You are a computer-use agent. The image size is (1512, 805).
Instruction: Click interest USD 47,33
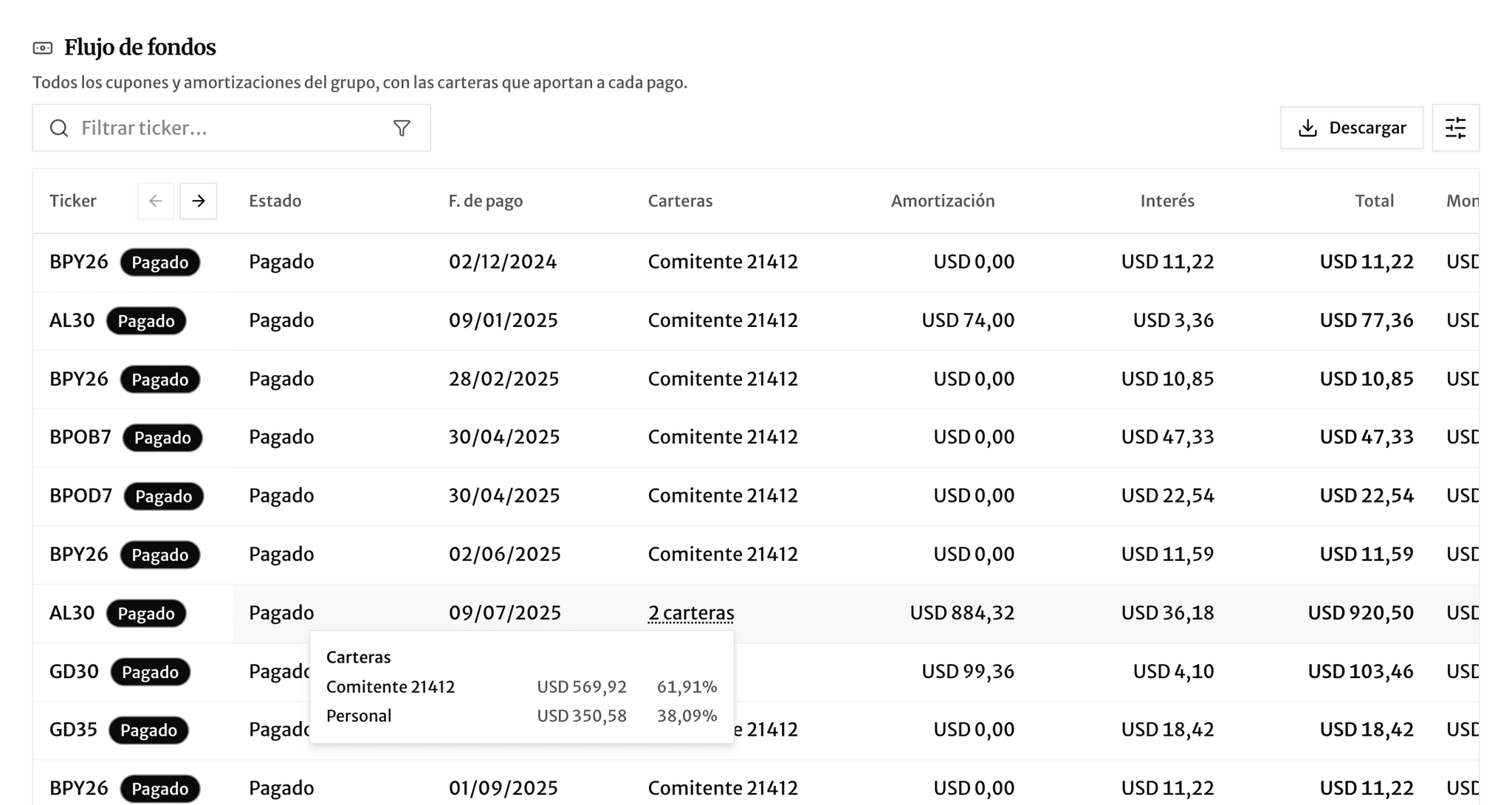pos(1167,437)
